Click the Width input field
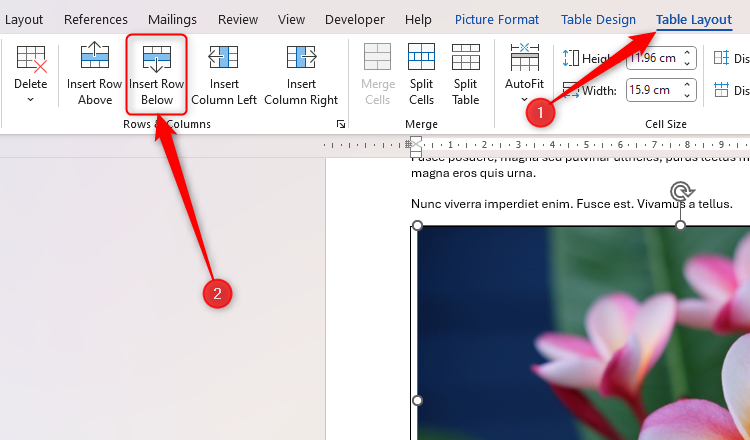The image size is (750, 440). (651, 92)
